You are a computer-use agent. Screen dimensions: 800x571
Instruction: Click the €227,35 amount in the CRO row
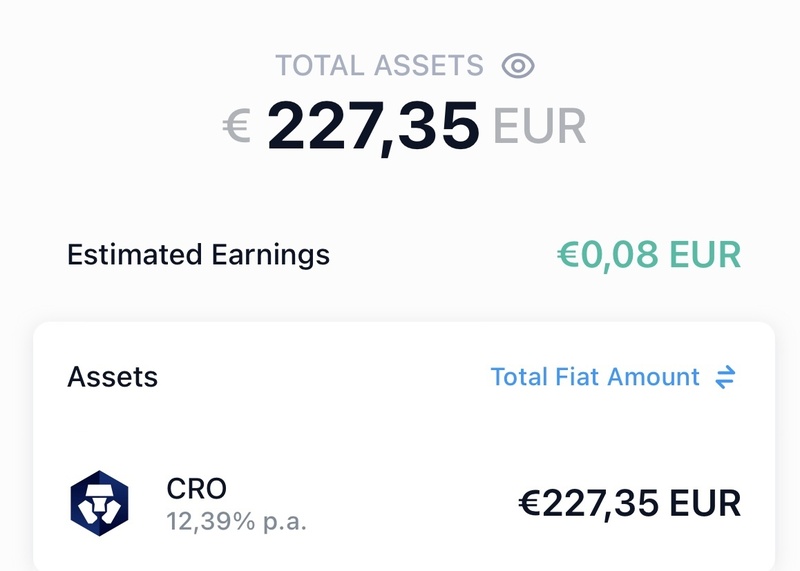588,502
